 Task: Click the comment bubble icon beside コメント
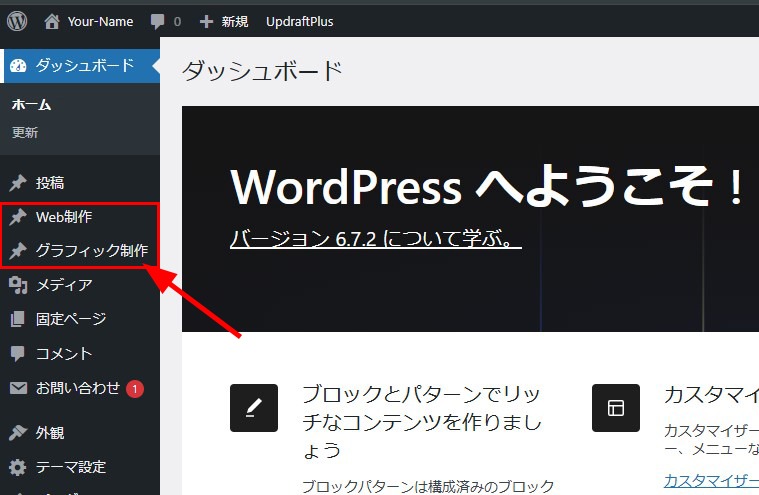(17, 354)
